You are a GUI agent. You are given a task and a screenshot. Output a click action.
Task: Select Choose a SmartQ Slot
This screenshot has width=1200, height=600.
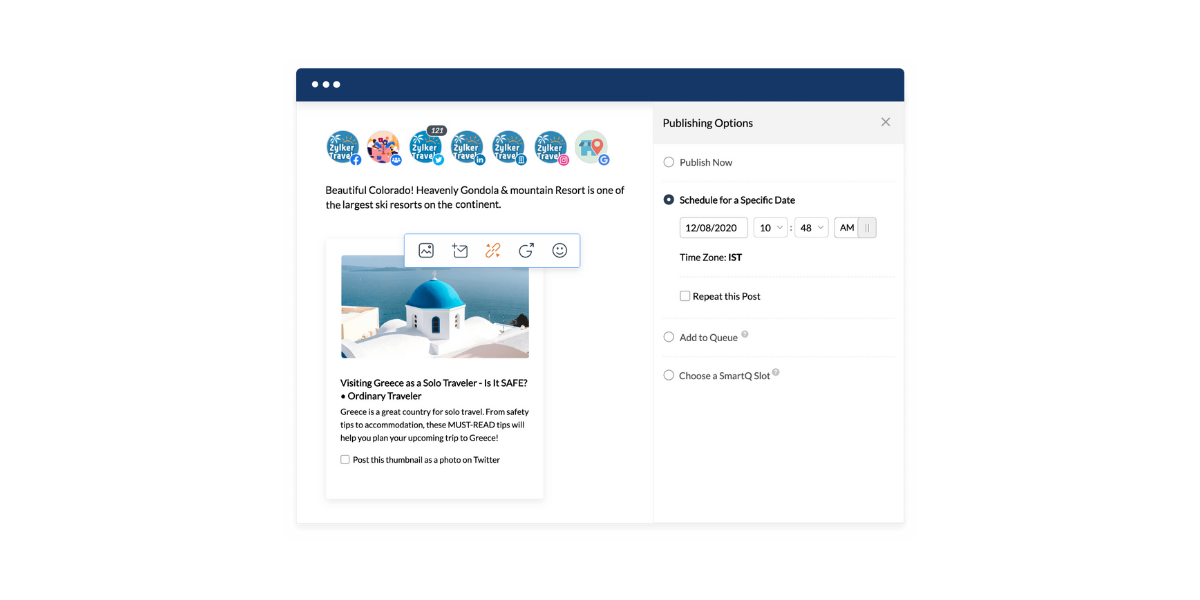point(667,375)
